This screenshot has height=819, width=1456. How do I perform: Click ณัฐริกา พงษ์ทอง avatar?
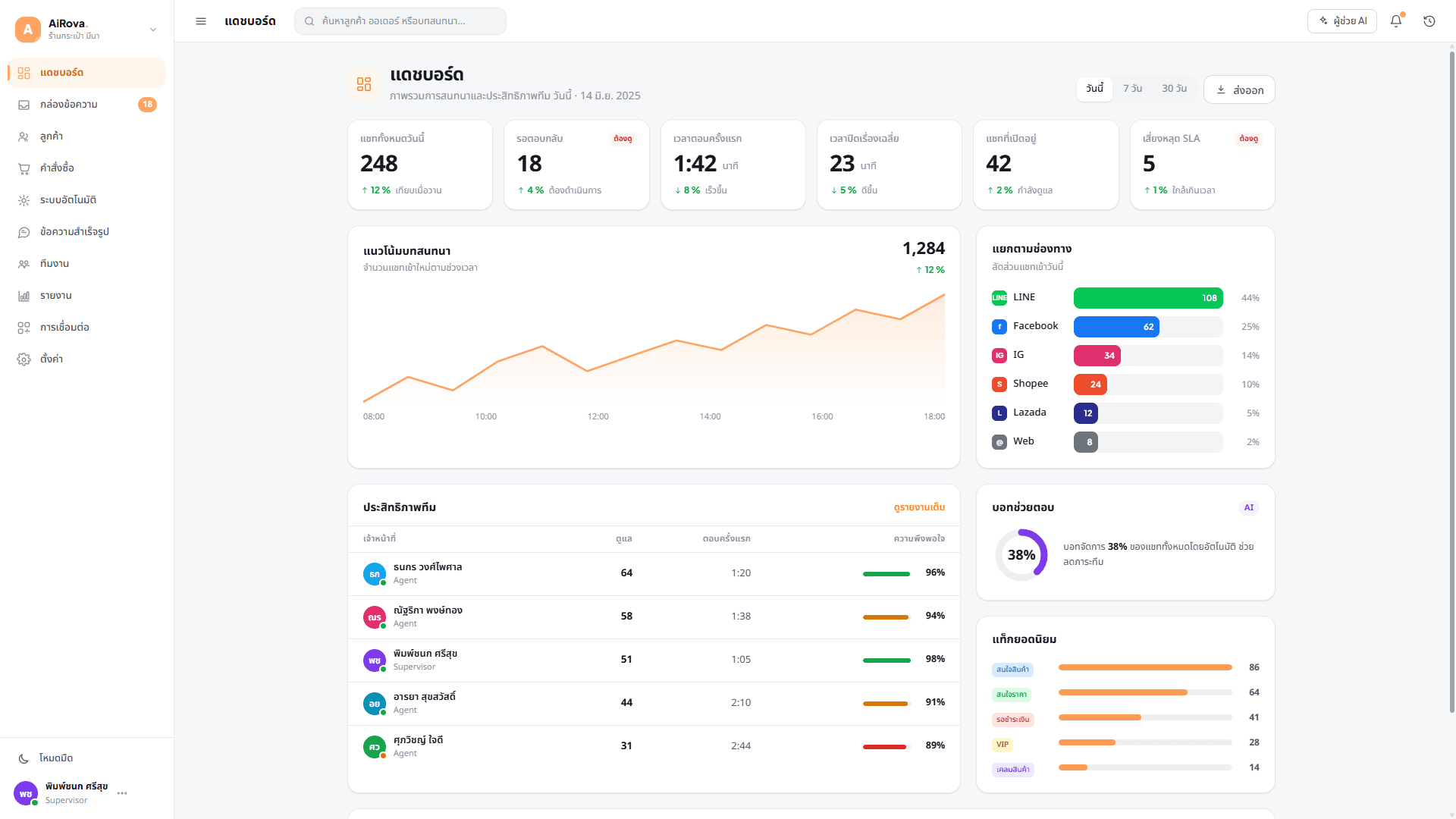(x=375, y=617)
